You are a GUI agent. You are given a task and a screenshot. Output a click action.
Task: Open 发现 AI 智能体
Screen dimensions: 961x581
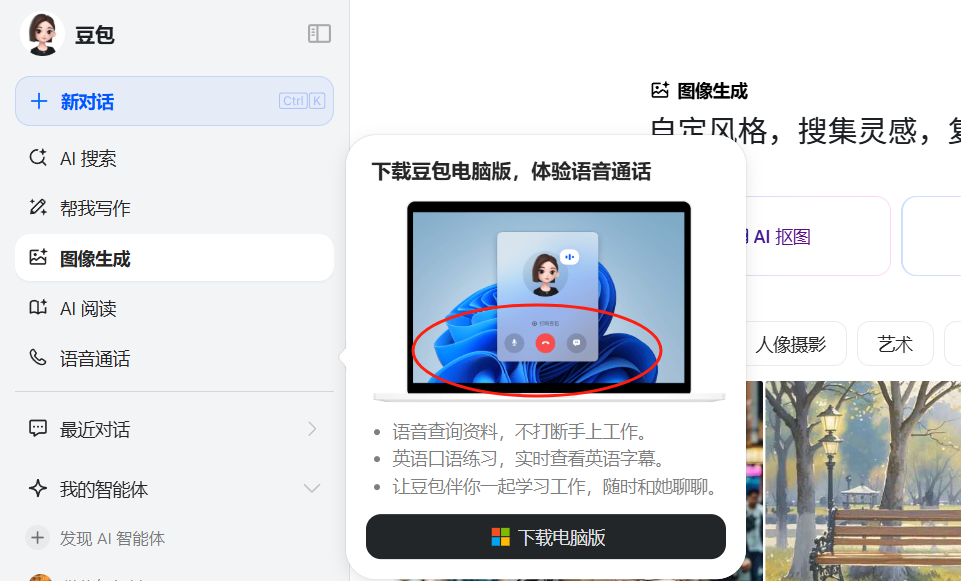[x=174, y=538]
